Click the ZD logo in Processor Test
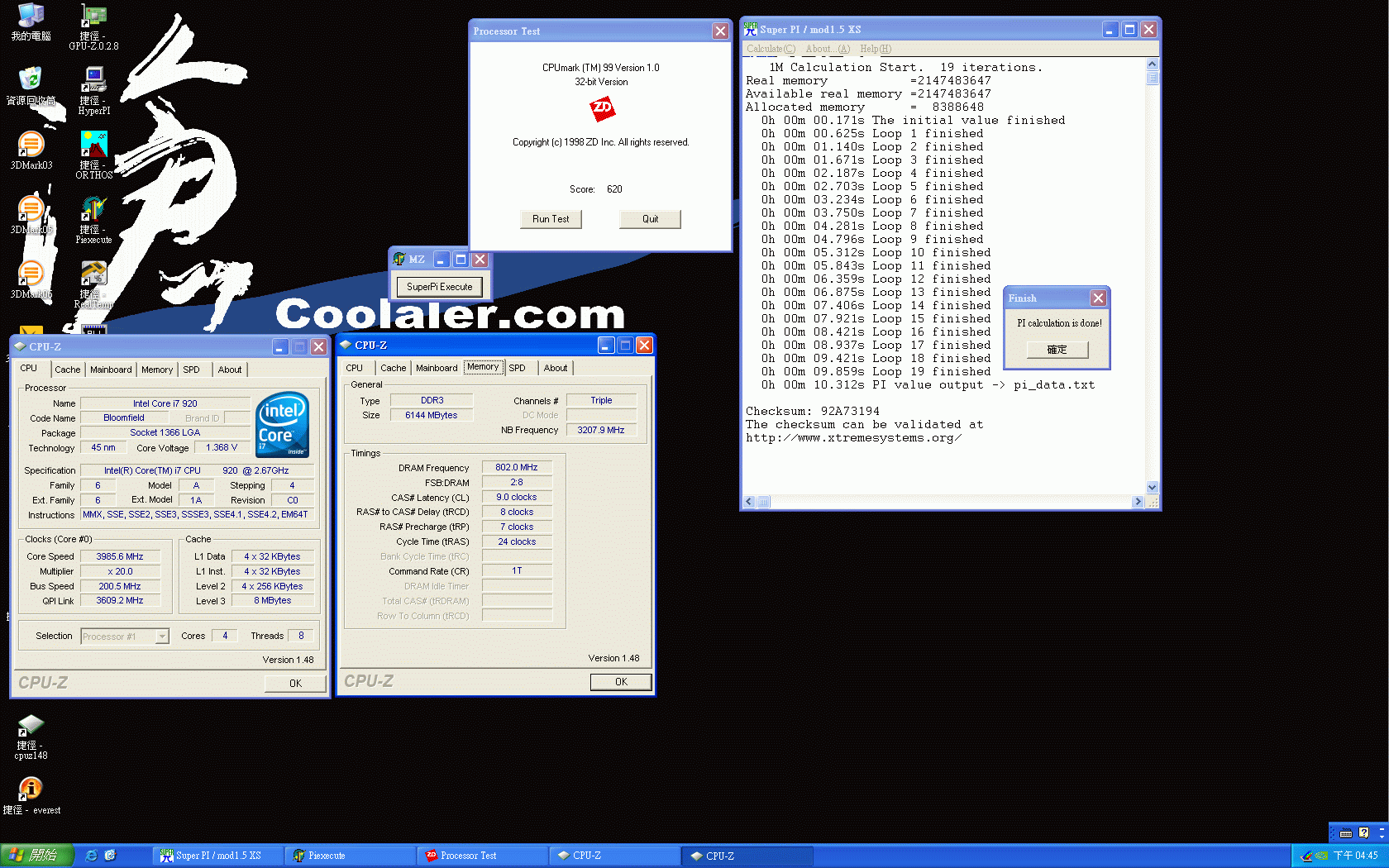The image size is (1389, 868). pyautogui.click(x=602, y=108)
